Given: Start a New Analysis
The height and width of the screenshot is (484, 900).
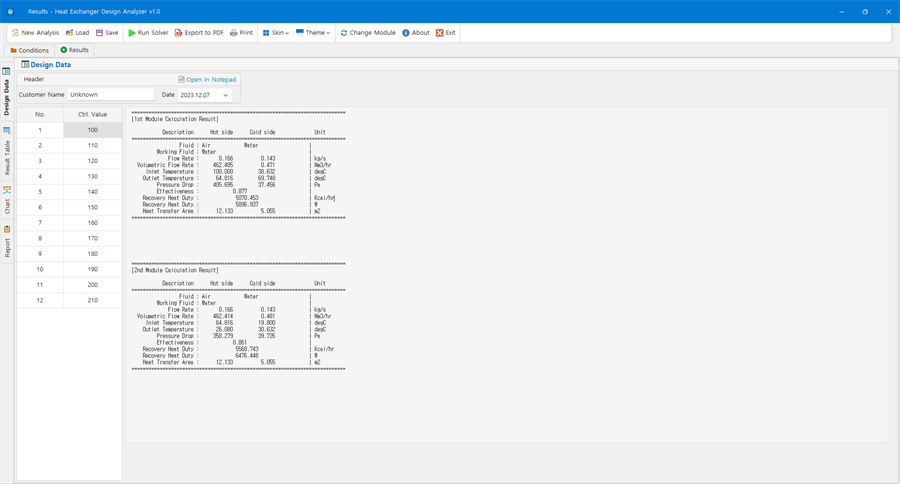Looking at the screenshot, I should [x=35, y=33].
